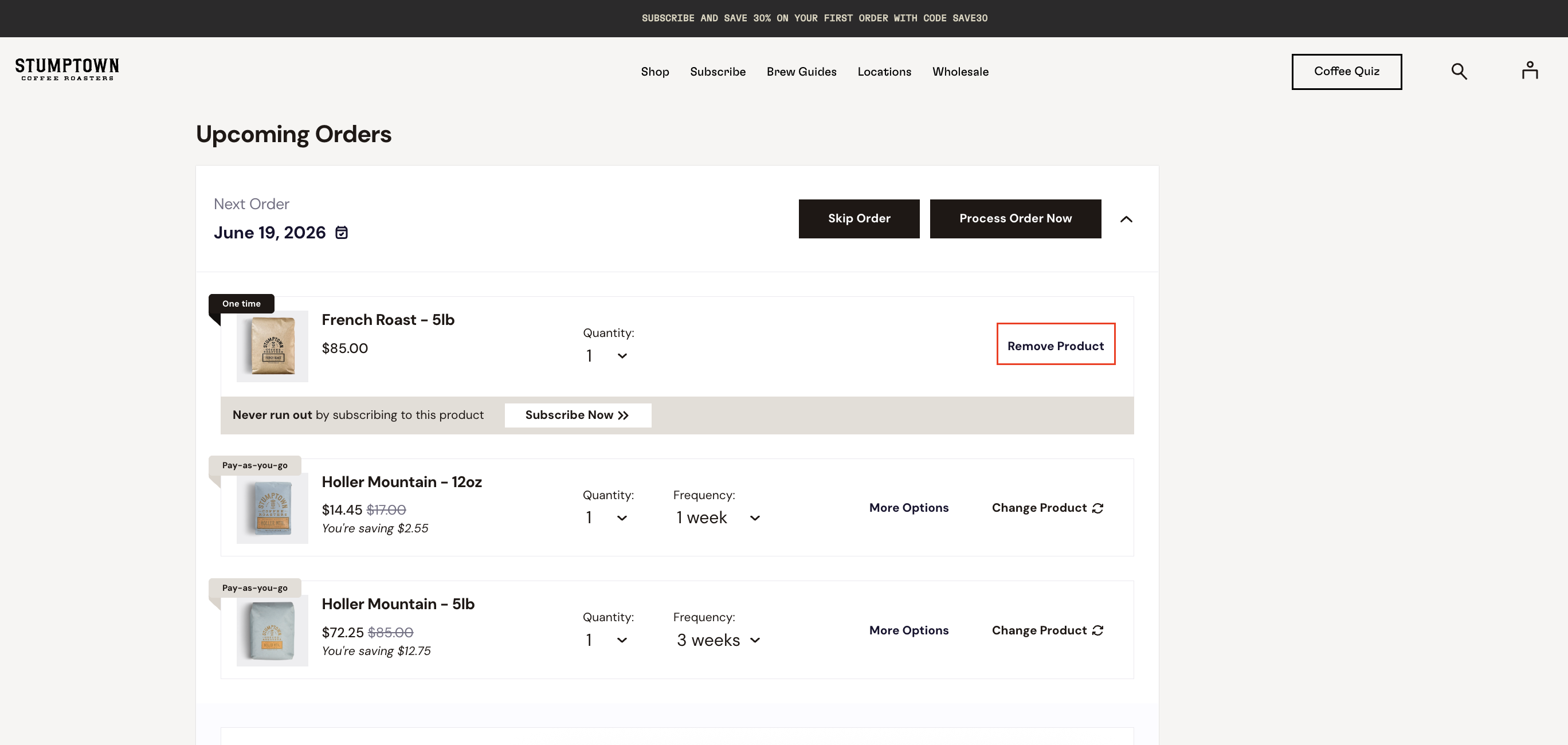Collapse the Next Order section chevron
Viewport: 1568px width, 745px height.
coord(1126,219)
